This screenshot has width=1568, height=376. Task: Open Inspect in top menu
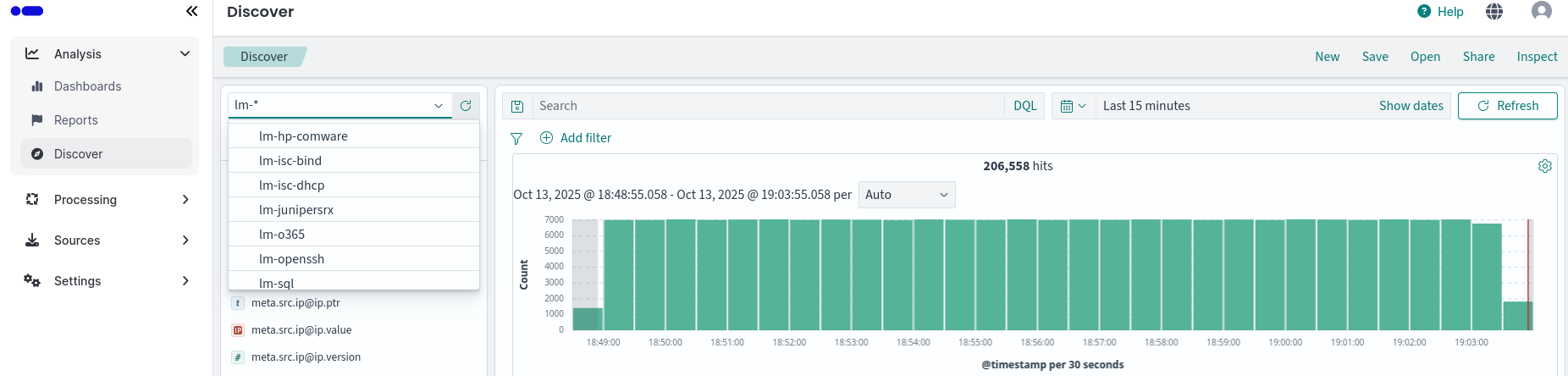1537,57
